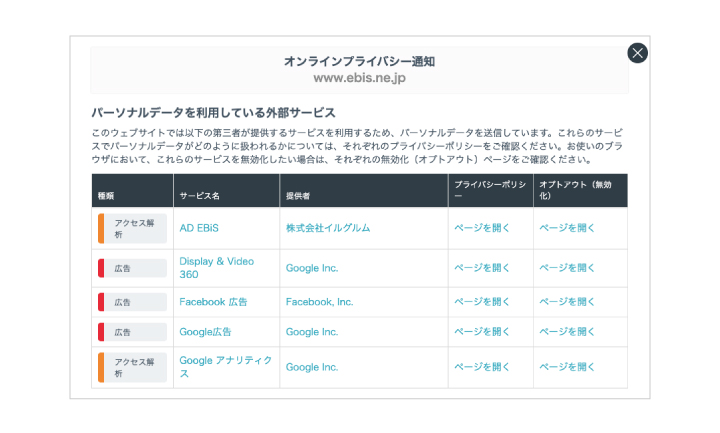Open privacy policy for Google アナリティクス
Image resolution: width=720 pixels, height=433 pixels.
click(x=482, y=367)
